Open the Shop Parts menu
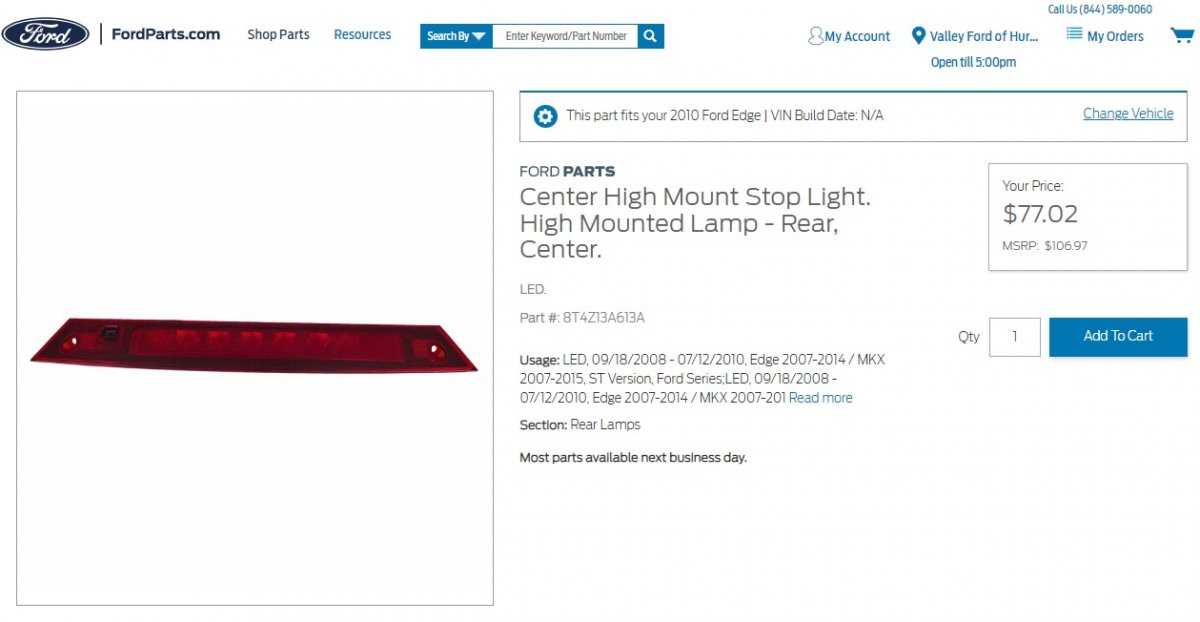 pos(278,34)
